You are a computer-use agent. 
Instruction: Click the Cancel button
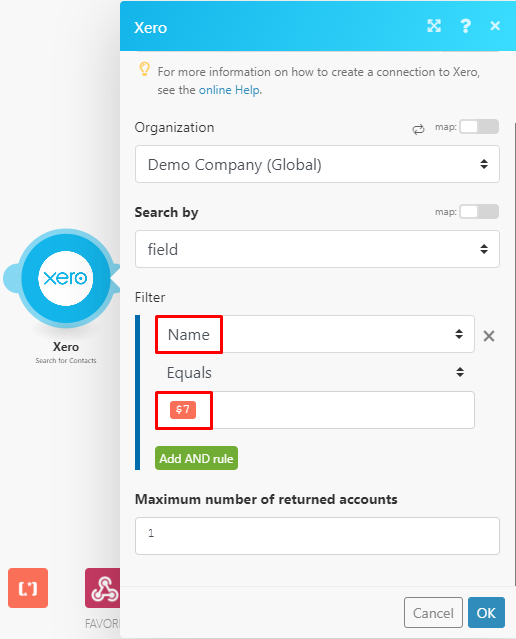click(433, 613)
